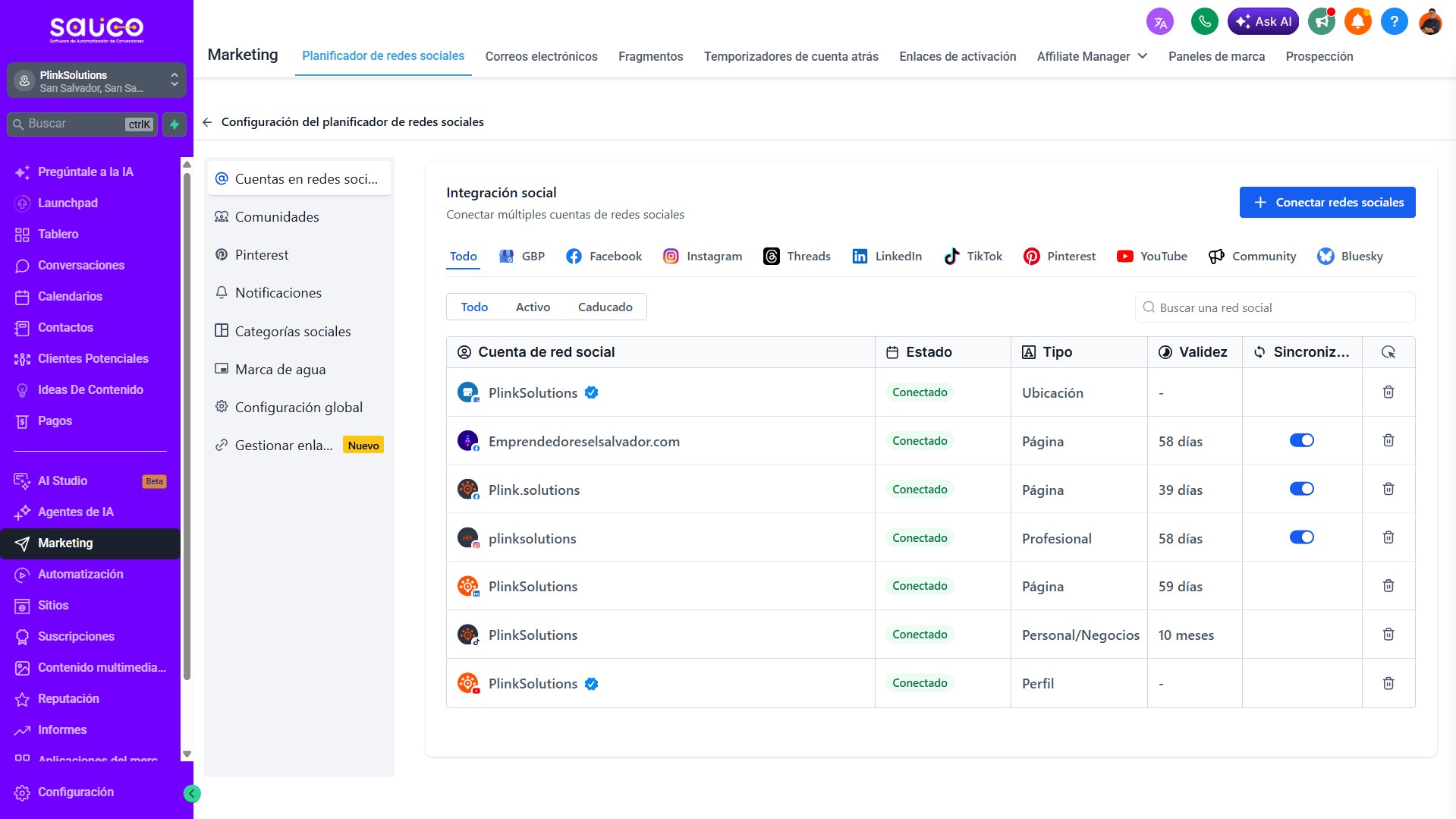Delete the PlinkSolutions Perfil account

(x=1388, y=684)
